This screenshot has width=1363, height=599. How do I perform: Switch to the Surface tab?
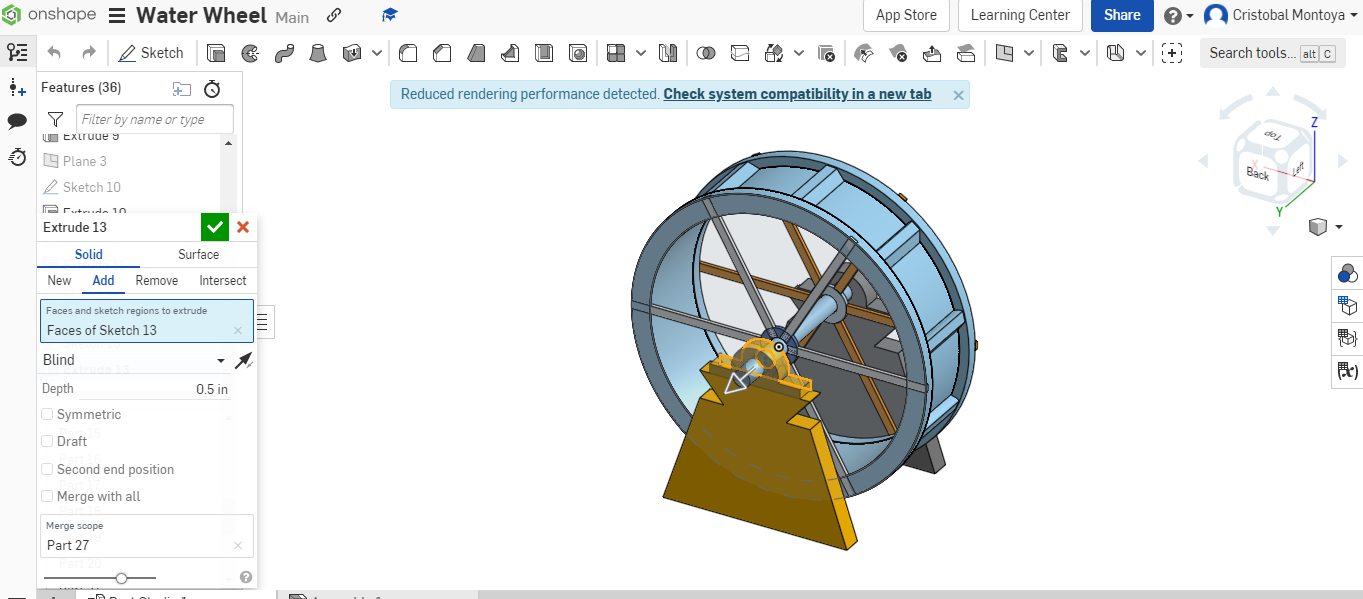click(199, 254)
